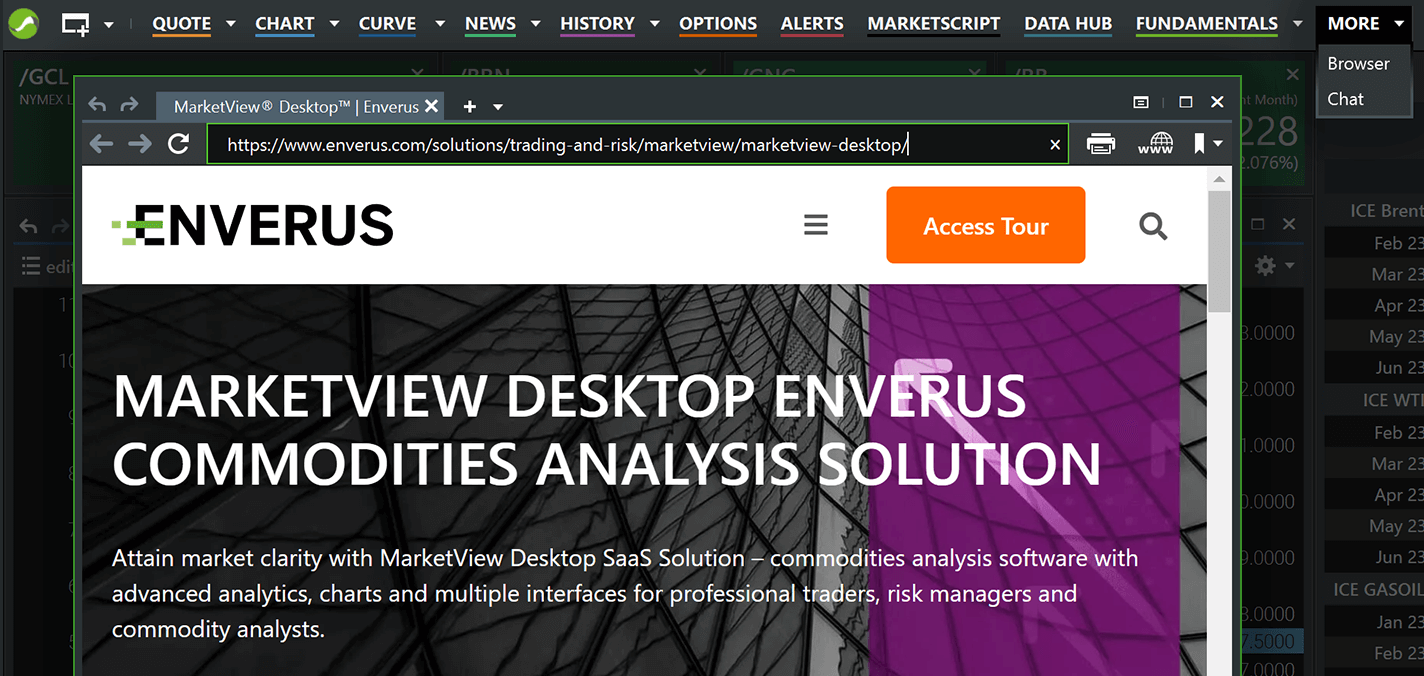Expand the dropdown arrow beside the gear icon
Viewport: 1424px width, 676px height.
[x=1290, y=265]
